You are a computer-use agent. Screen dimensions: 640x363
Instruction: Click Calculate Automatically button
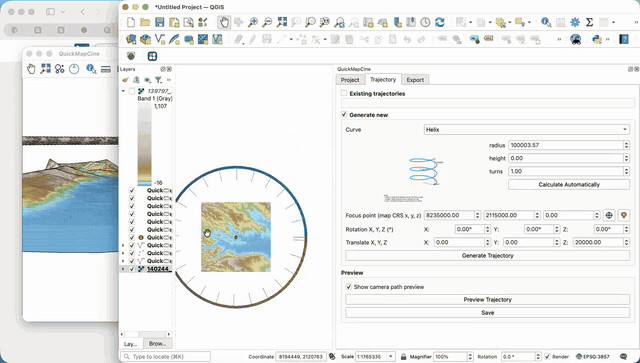click(x=569, y=185)
